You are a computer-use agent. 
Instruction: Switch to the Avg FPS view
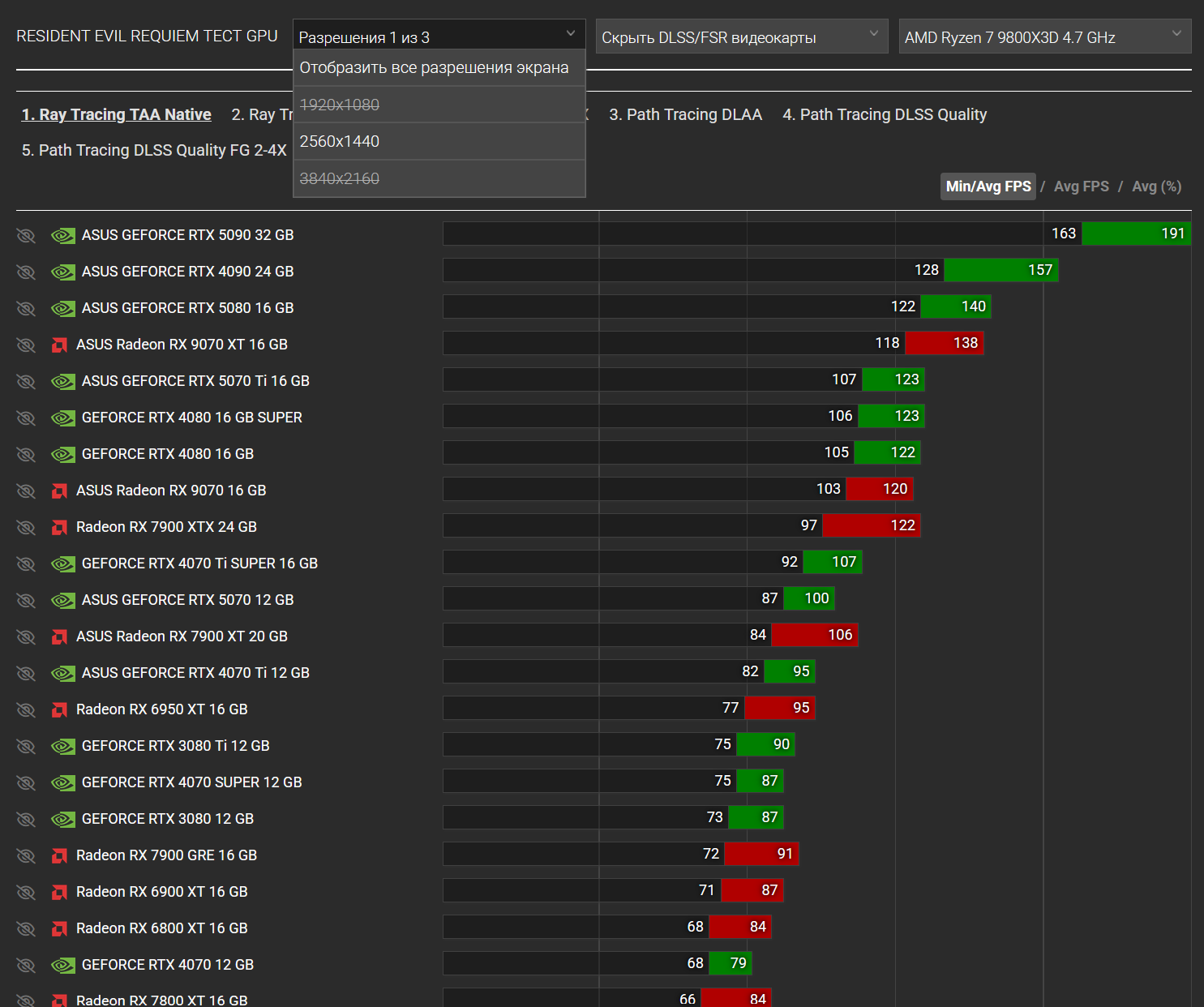coord(1082,186)
